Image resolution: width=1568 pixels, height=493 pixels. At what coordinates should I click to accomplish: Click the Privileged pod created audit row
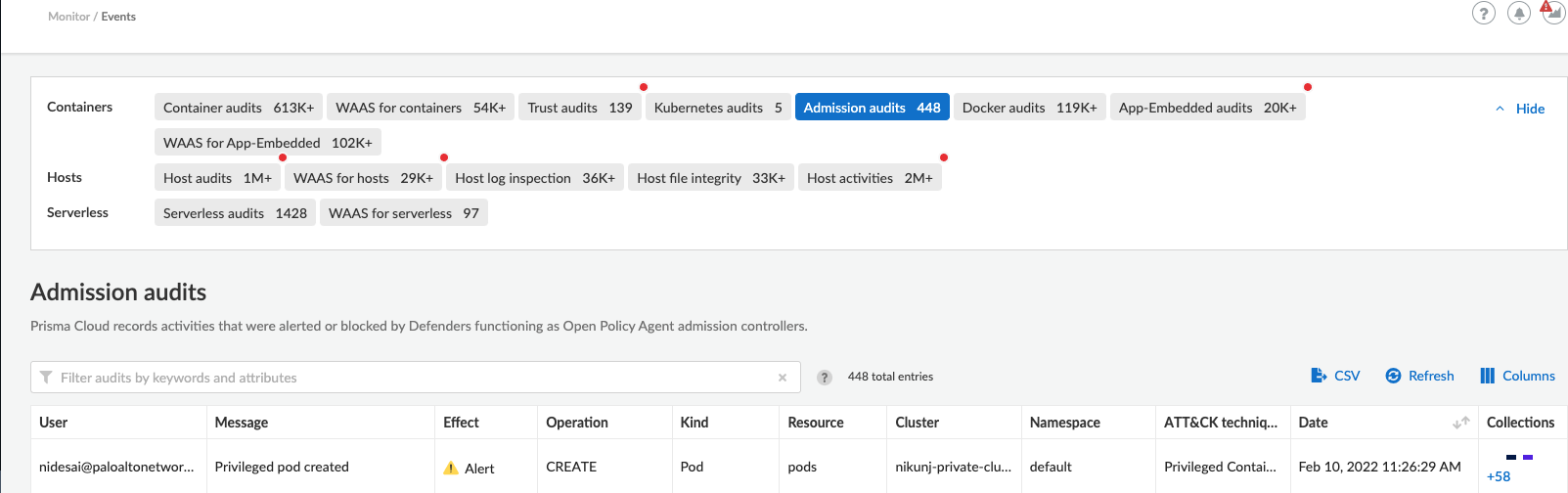[x=282, y=467]
